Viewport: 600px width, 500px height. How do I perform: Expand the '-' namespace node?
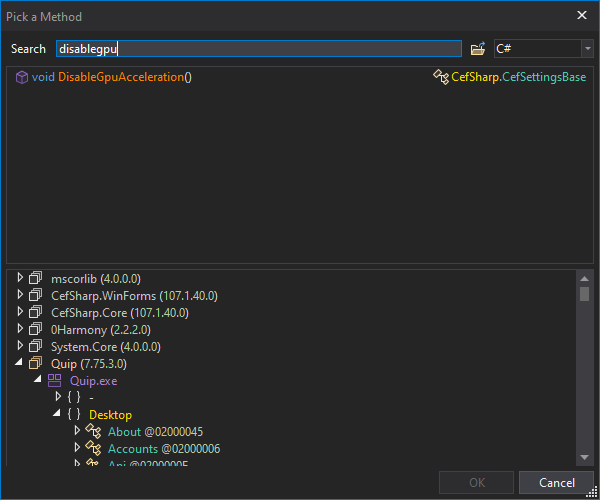pos(58,396)
